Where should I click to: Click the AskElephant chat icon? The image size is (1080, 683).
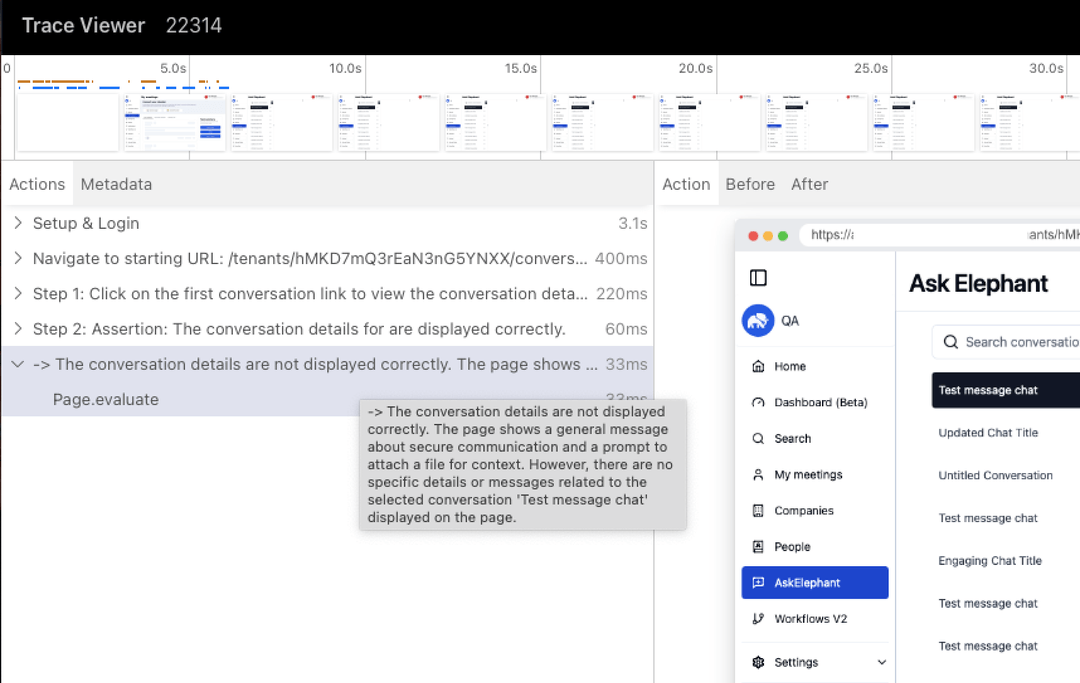758,582
